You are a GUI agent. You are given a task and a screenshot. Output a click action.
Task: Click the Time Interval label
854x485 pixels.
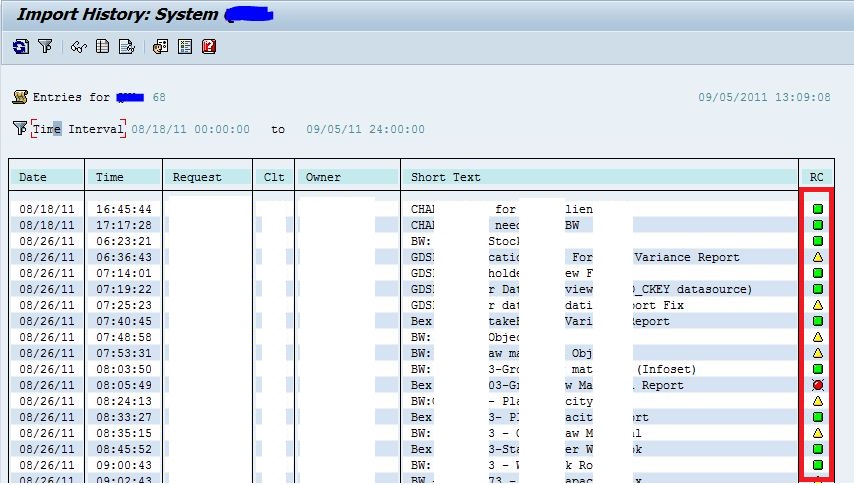pyautogui.click(x=78, y=129)
